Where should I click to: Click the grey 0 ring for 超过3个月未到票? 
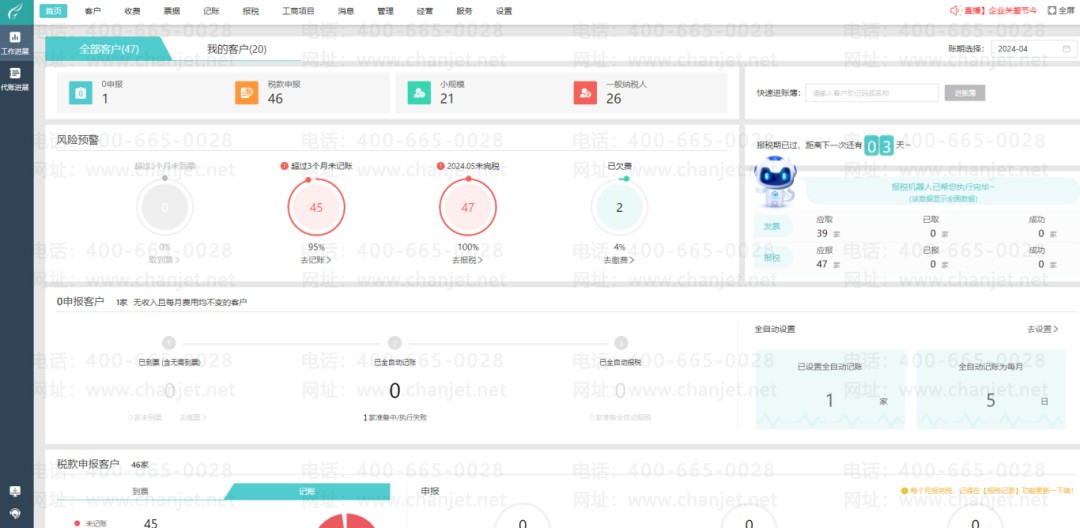(x=165, y=207)
